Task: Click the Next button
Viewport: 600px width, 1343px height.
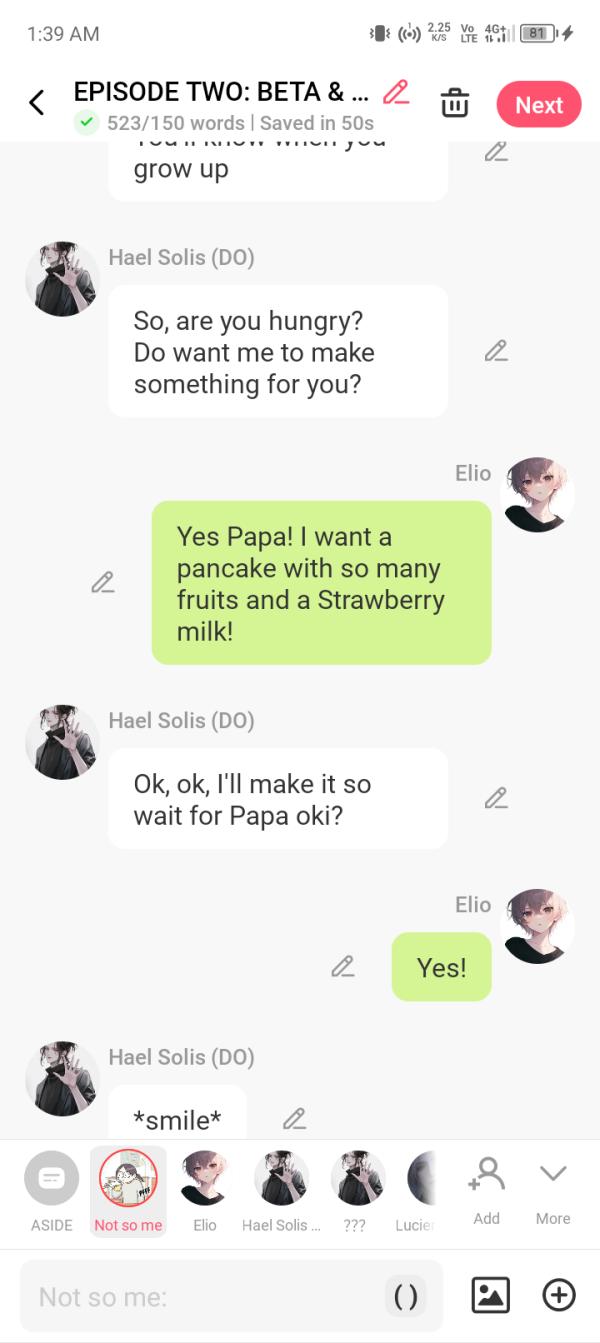Action: pyautogui.click(x=538, y=105)
